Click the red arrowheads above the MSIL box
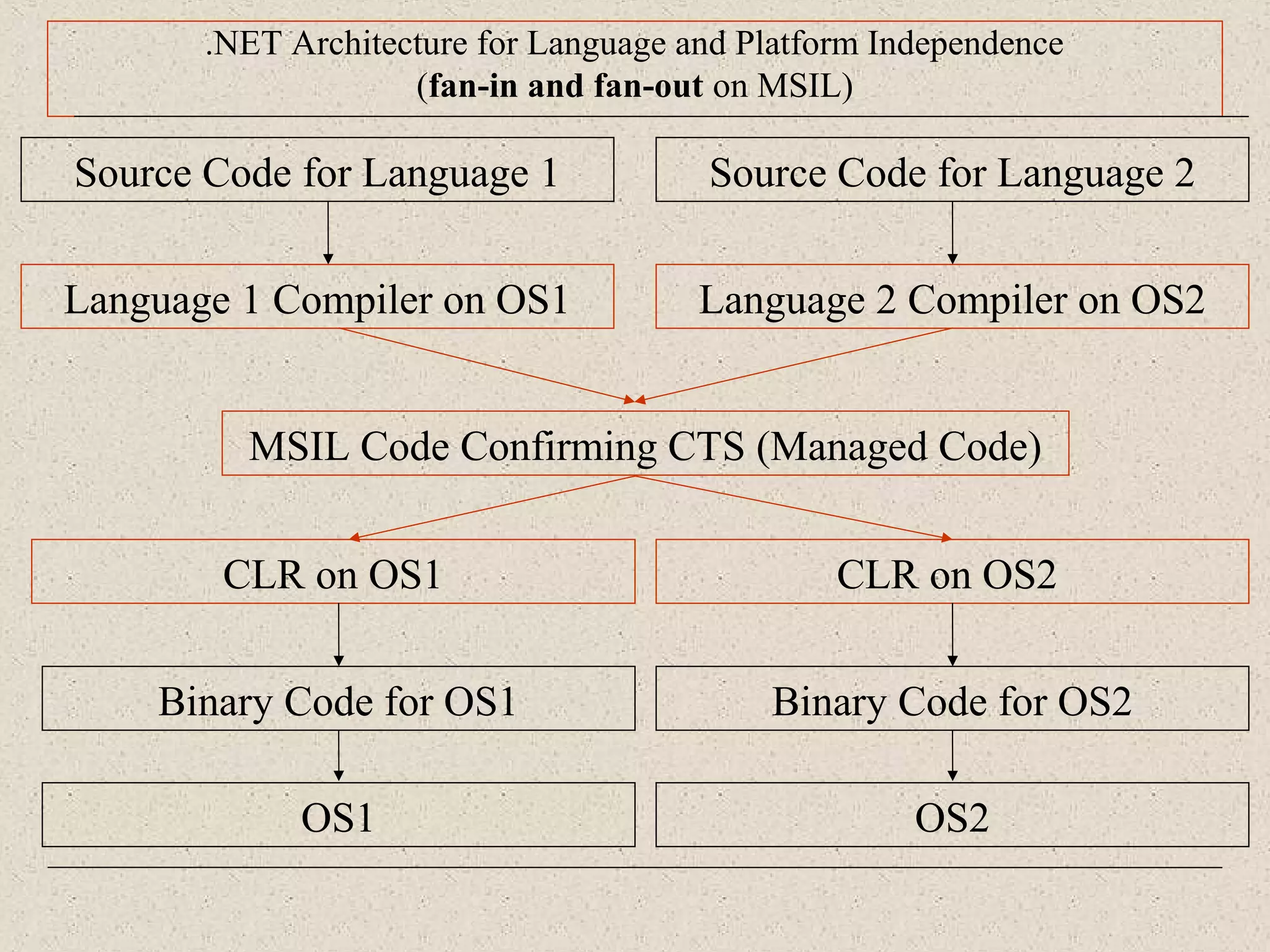Viewport: 1270px width, 952px height. (635, 400)
